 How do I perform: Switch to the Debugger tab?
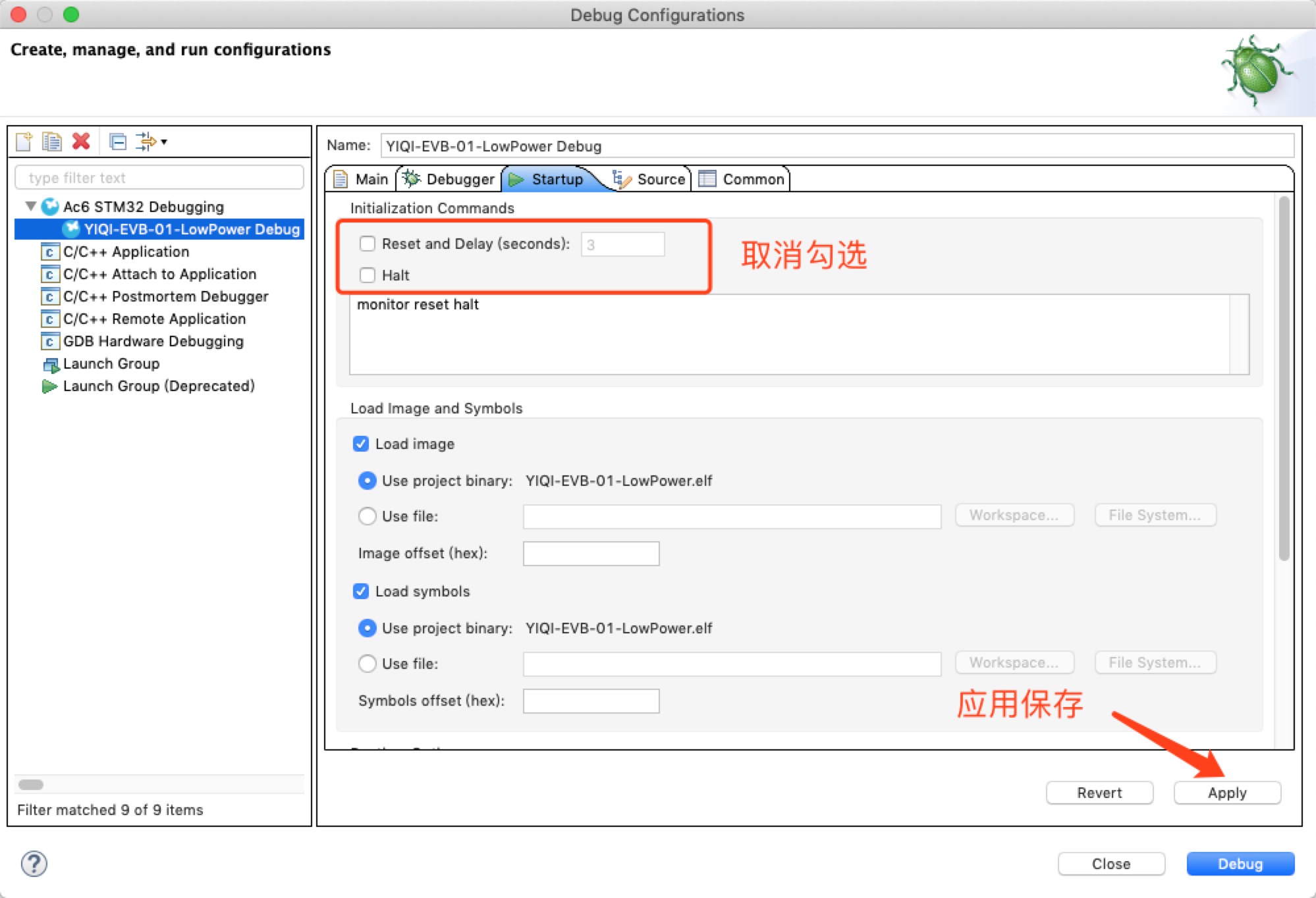pyautogui.click(x=449, y=179)
